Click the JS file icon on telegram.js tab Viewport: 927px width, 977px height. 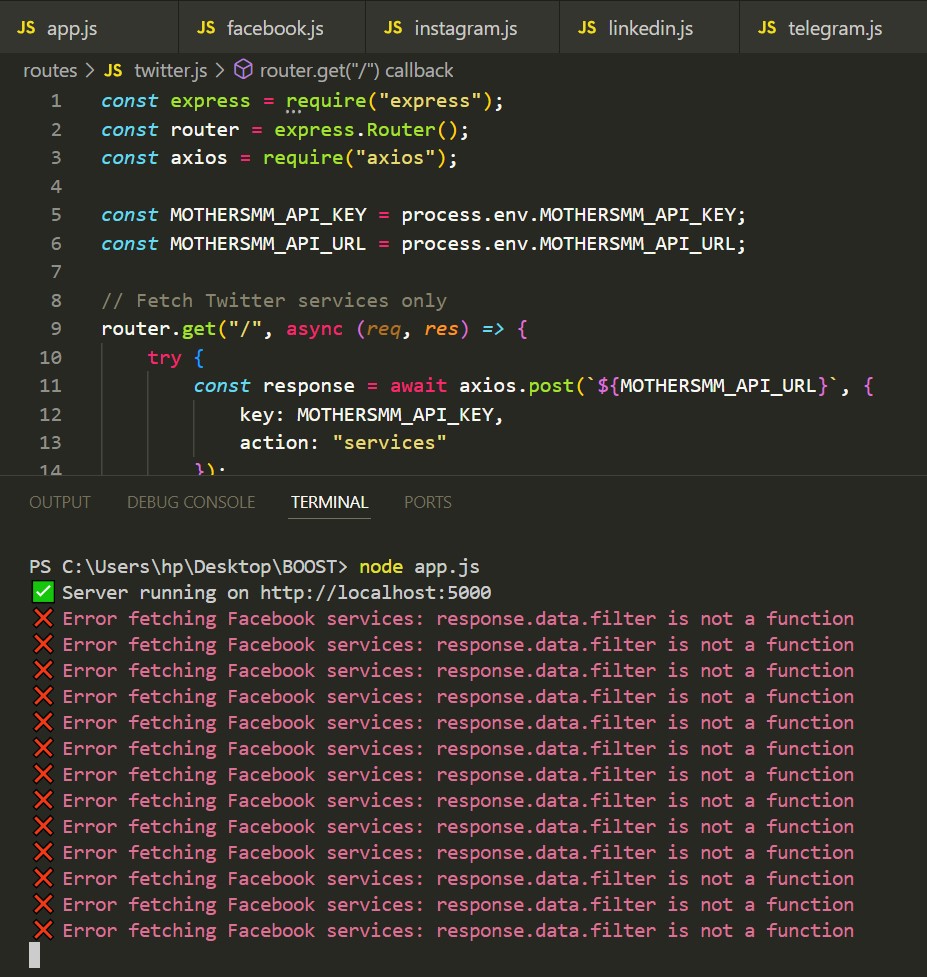768,28
